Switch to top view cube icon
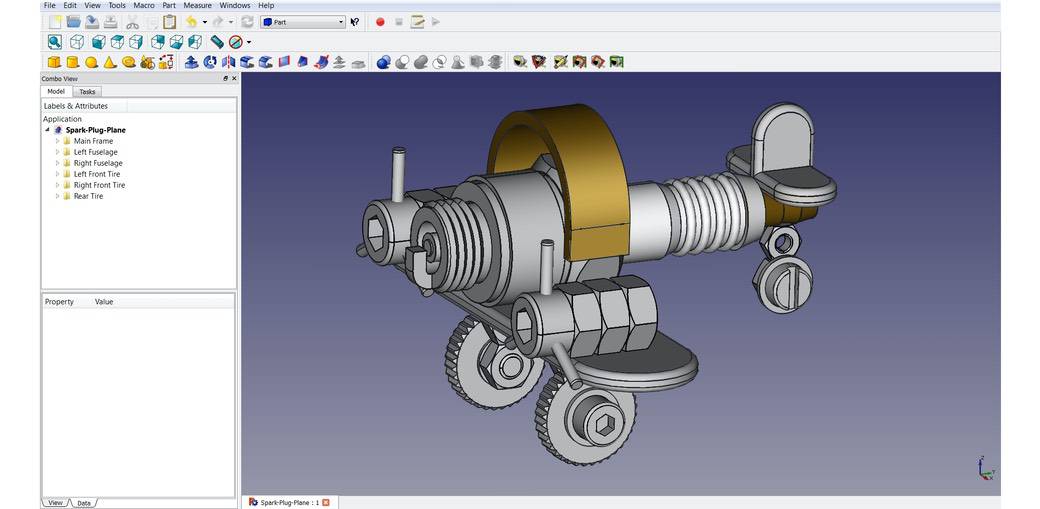The width and height of the screenshot is (1040, 509). tap(117, 42)
